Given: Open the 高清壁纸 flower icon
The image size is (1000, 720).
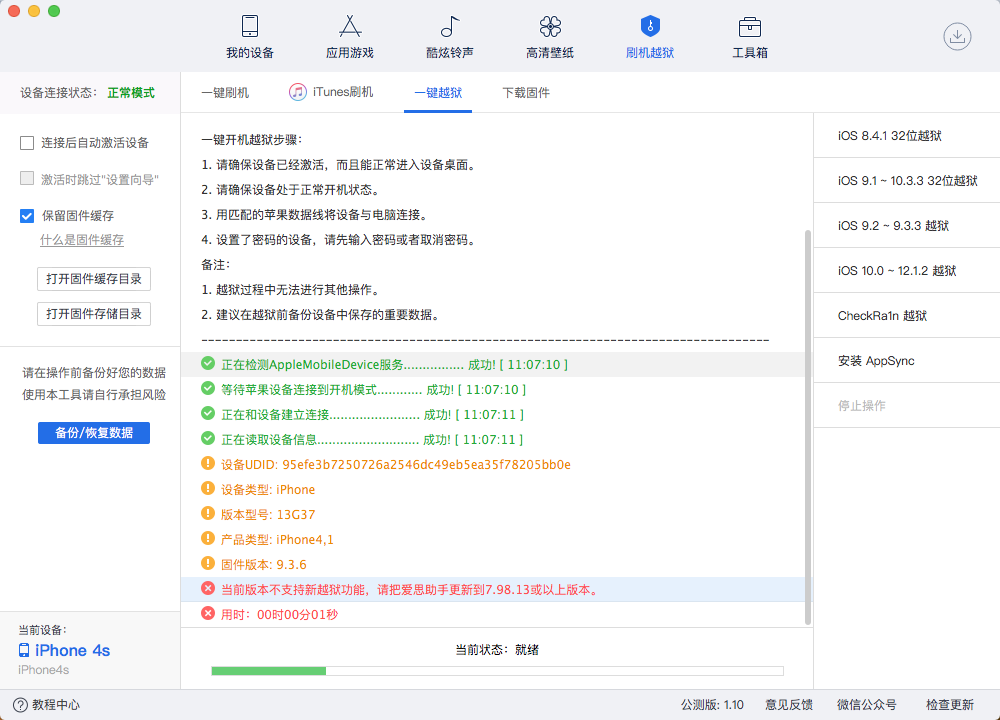Looking at the screenshot, I should tap(550, 26).
